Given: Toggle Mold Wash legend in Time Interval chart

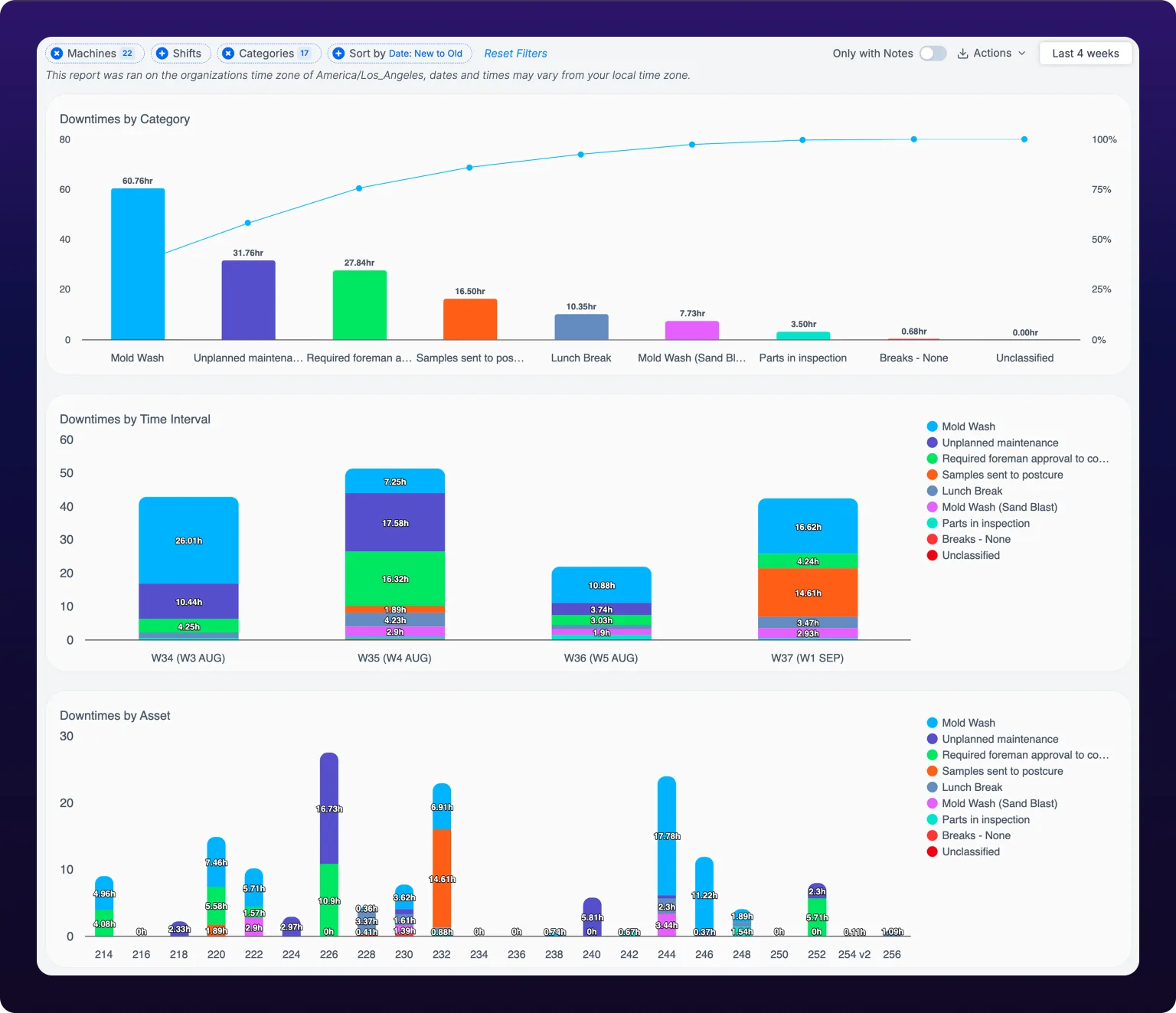Looking at the screenshot, I should click(961, 426).
